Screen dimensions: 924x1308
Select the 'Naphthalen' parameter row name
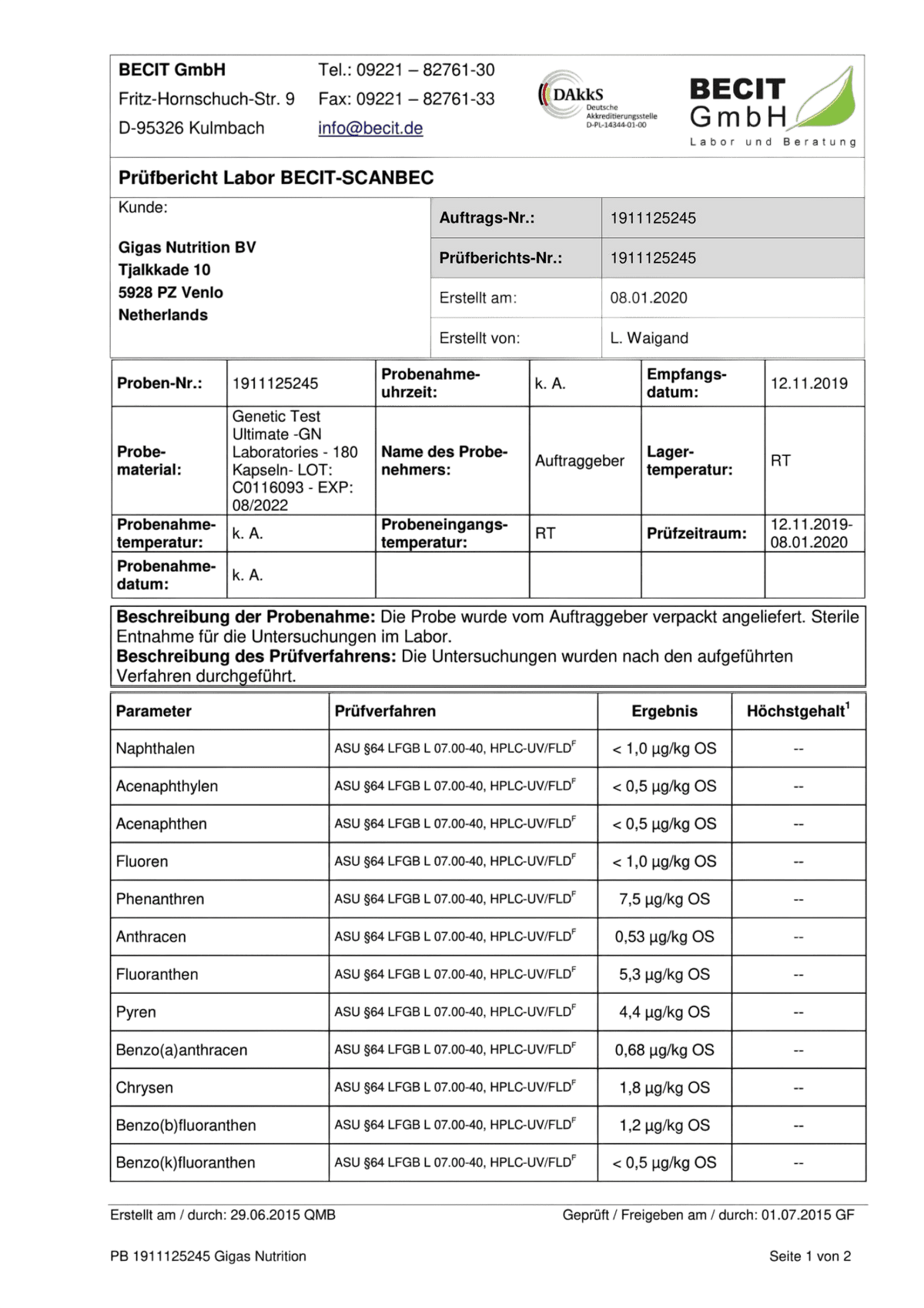coord(155,749)
